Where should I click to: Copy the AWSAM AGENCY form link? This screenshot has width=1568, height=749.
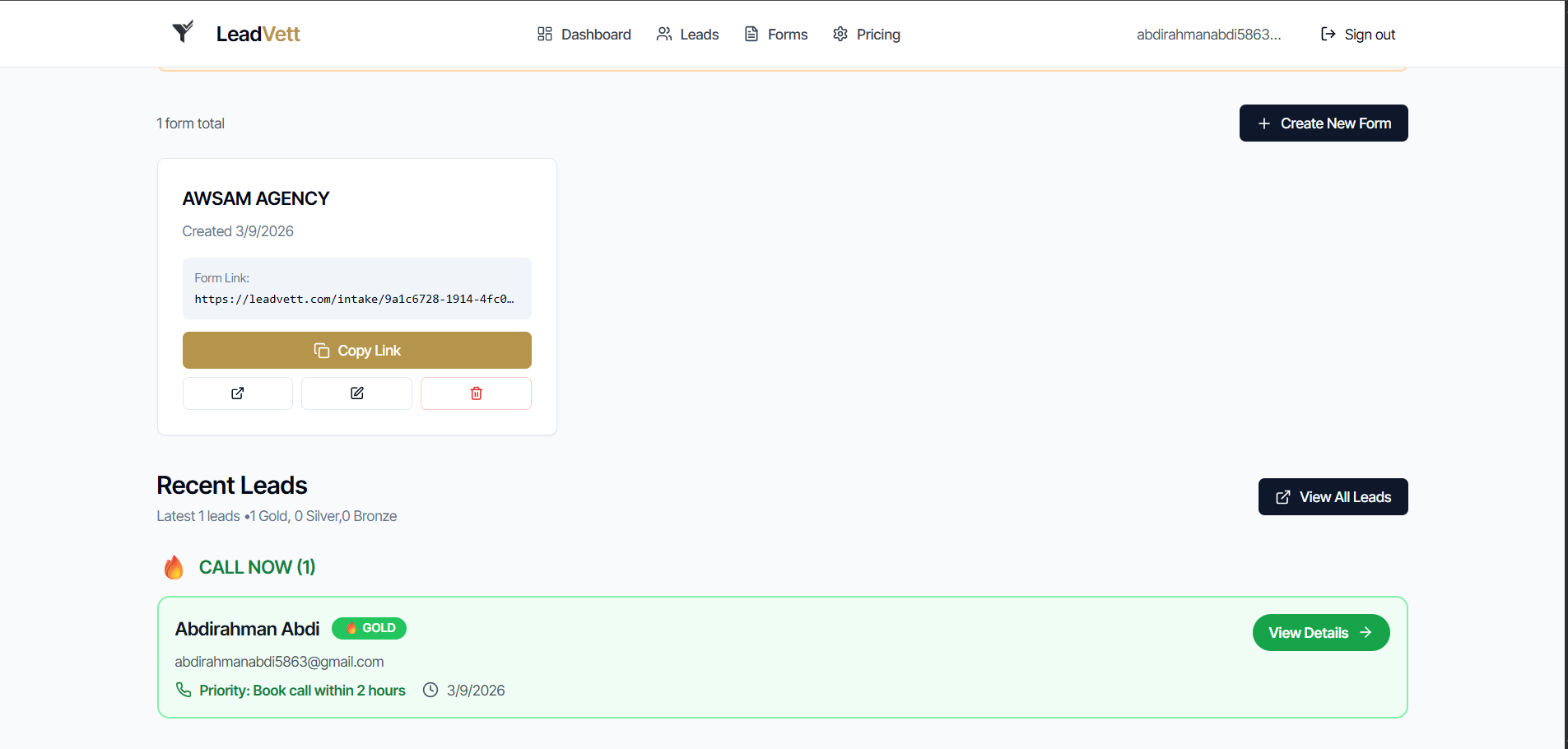(x=357, y=351)
